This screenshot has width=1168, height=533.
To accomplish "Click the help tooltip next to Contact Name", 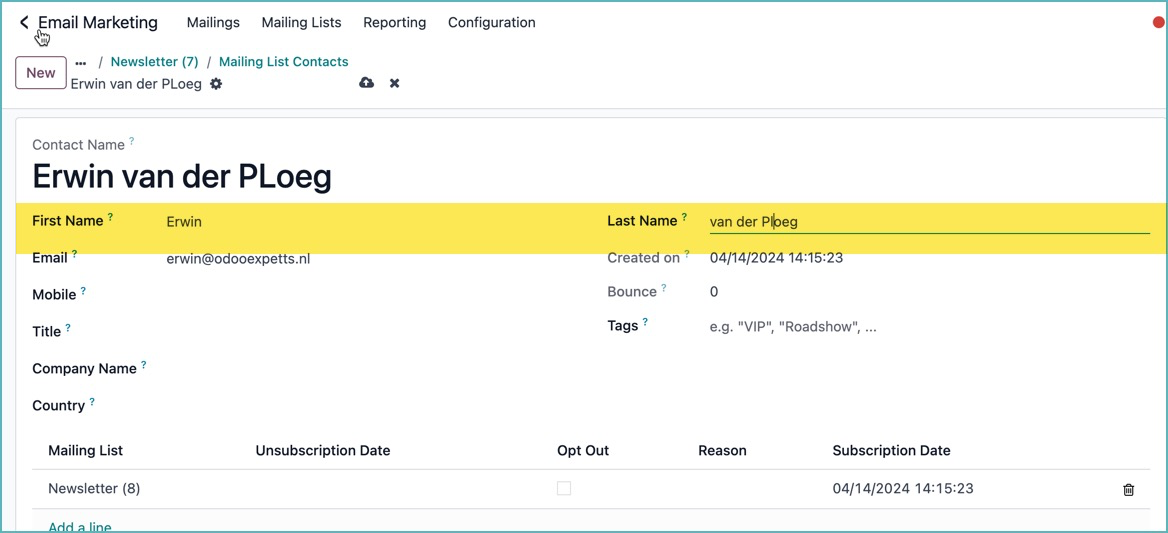I will click(132, 142).
